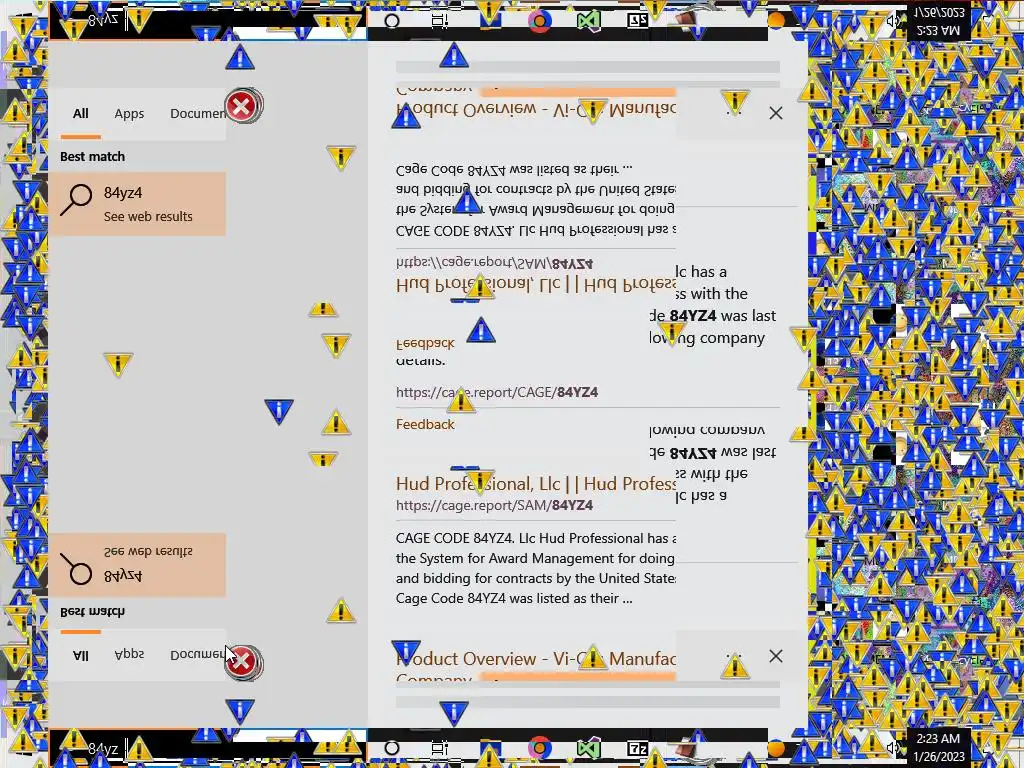The width and height of the screenshot is (1024, 768).
Task: Open the https://cage.report/CAGE/84YZ4 link
Action: pos(497,392)
